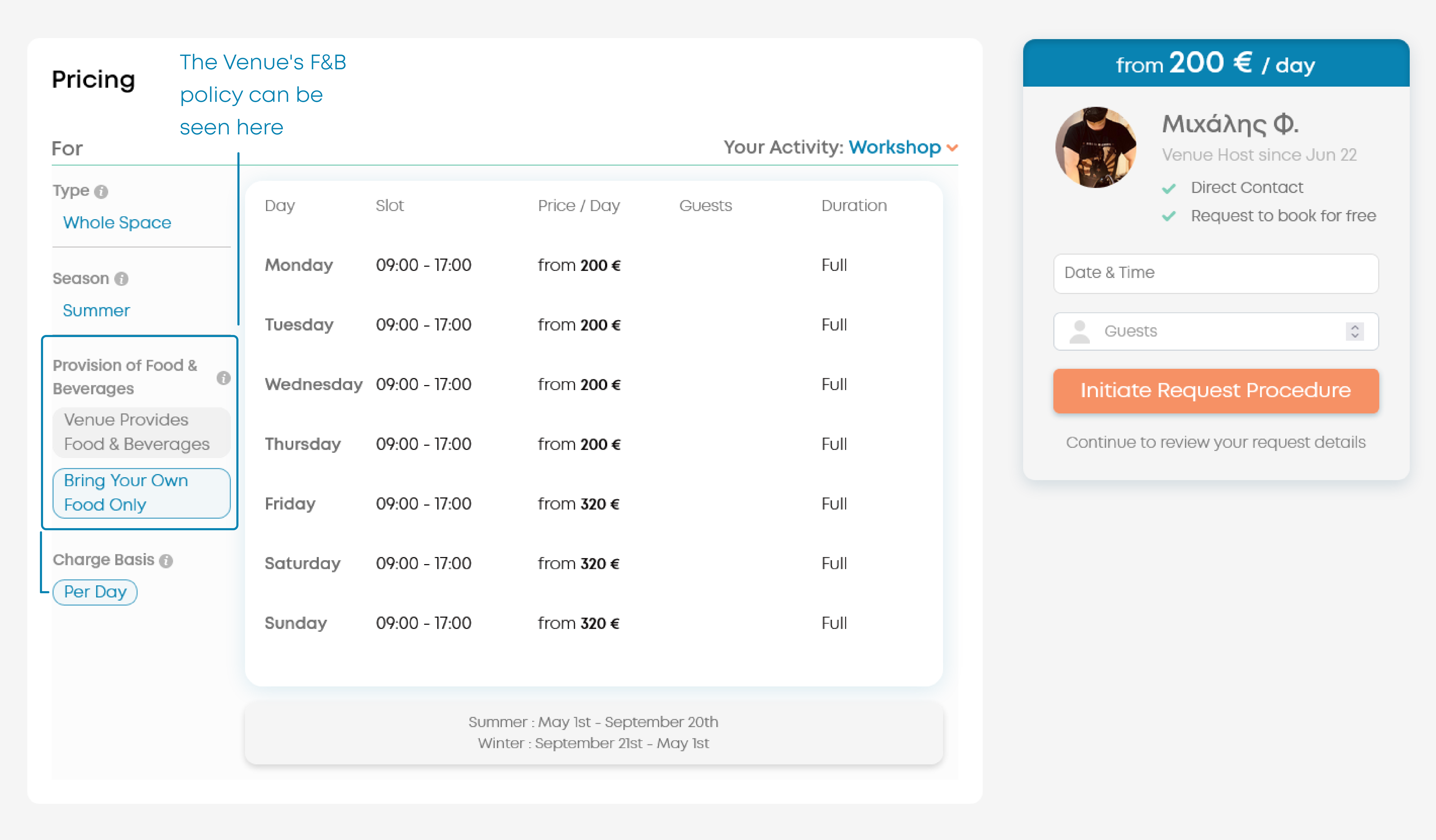
Task: Expand the Workshop activity dropdown chevron
Action: [952, 148]
